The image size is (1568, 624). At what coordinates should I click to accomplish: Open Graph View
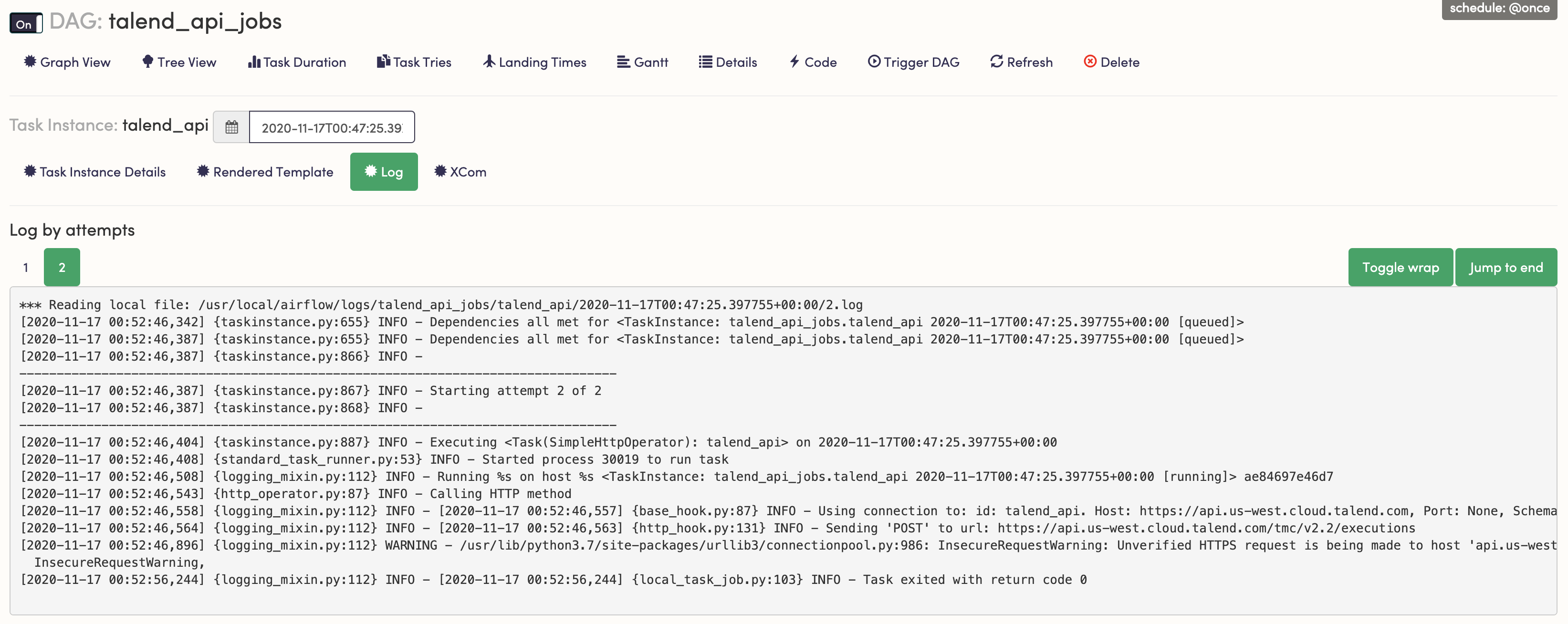tap(67, 62)
